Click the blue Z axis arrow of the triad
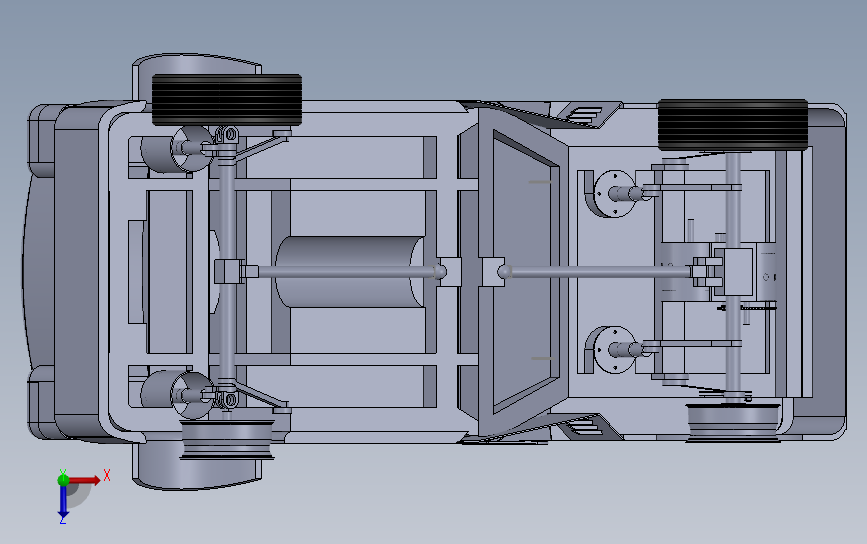 (63, 503)
